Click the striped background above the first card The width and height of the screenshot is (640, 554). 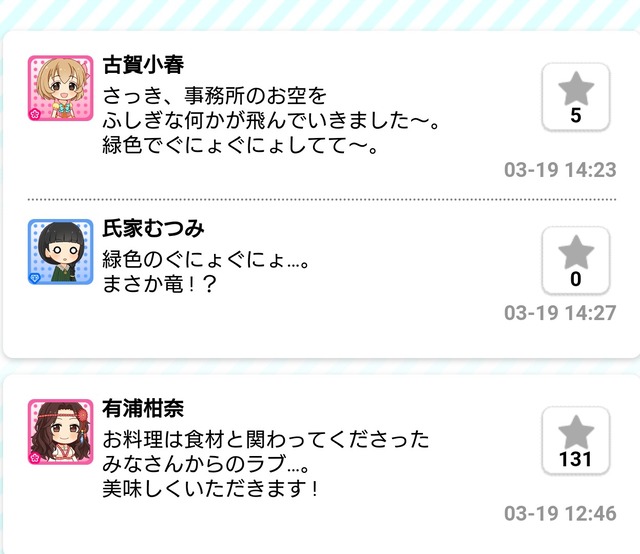coord(320,15)
